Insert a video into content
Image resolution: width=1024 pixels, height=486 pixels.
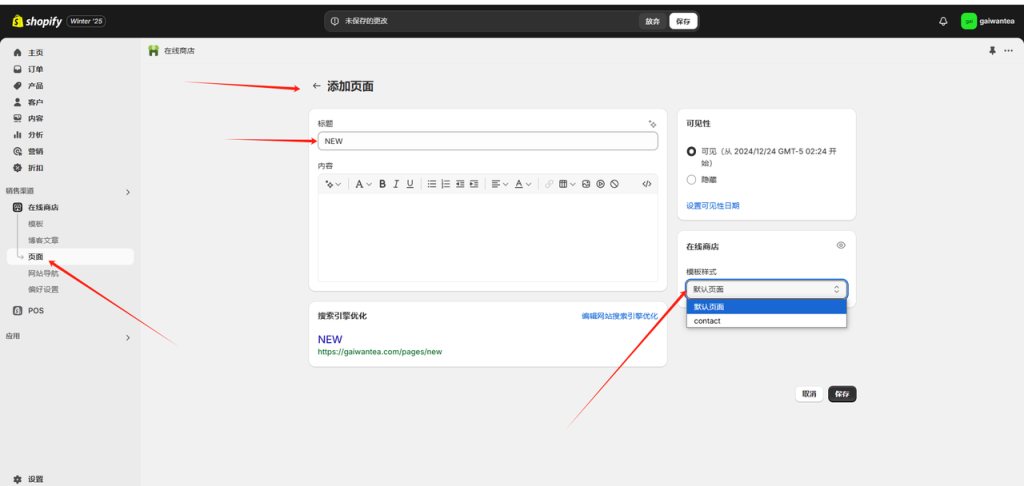click(600, 184)
